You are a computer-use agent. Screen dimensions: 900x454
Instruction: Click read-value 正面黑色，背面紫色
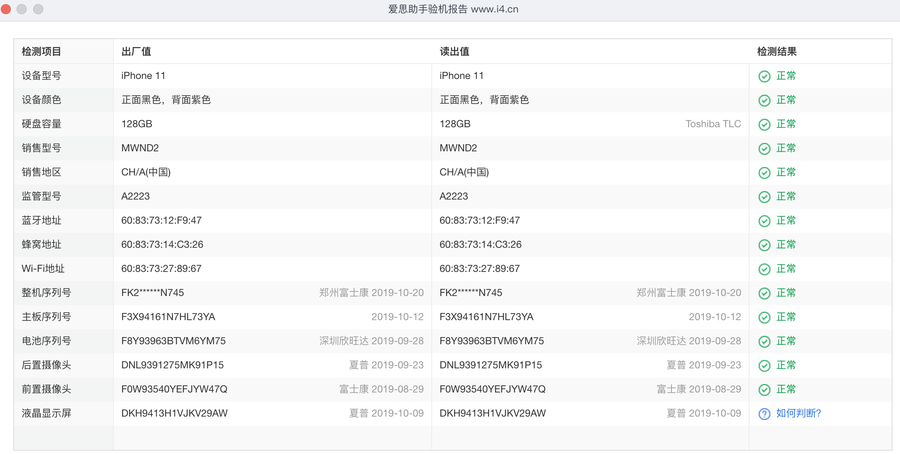pos(484,100)
